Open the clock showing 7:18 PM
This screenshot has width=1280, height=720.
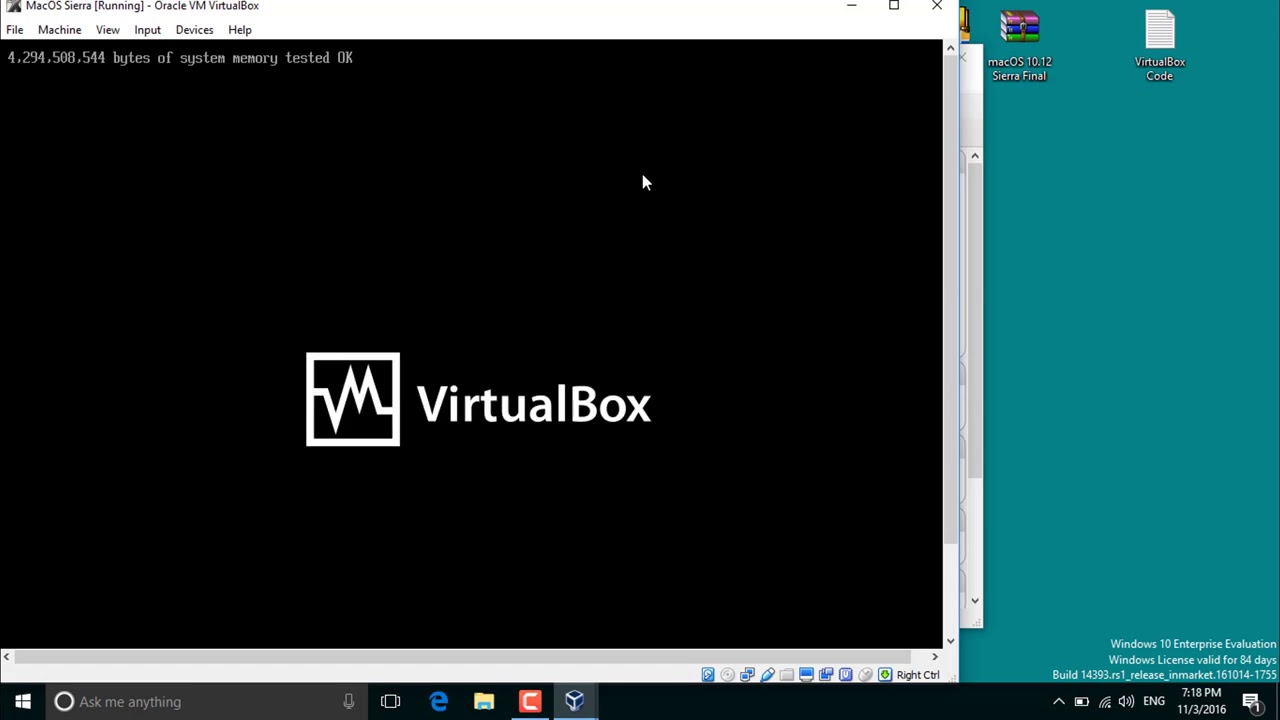click(1201, 701)
